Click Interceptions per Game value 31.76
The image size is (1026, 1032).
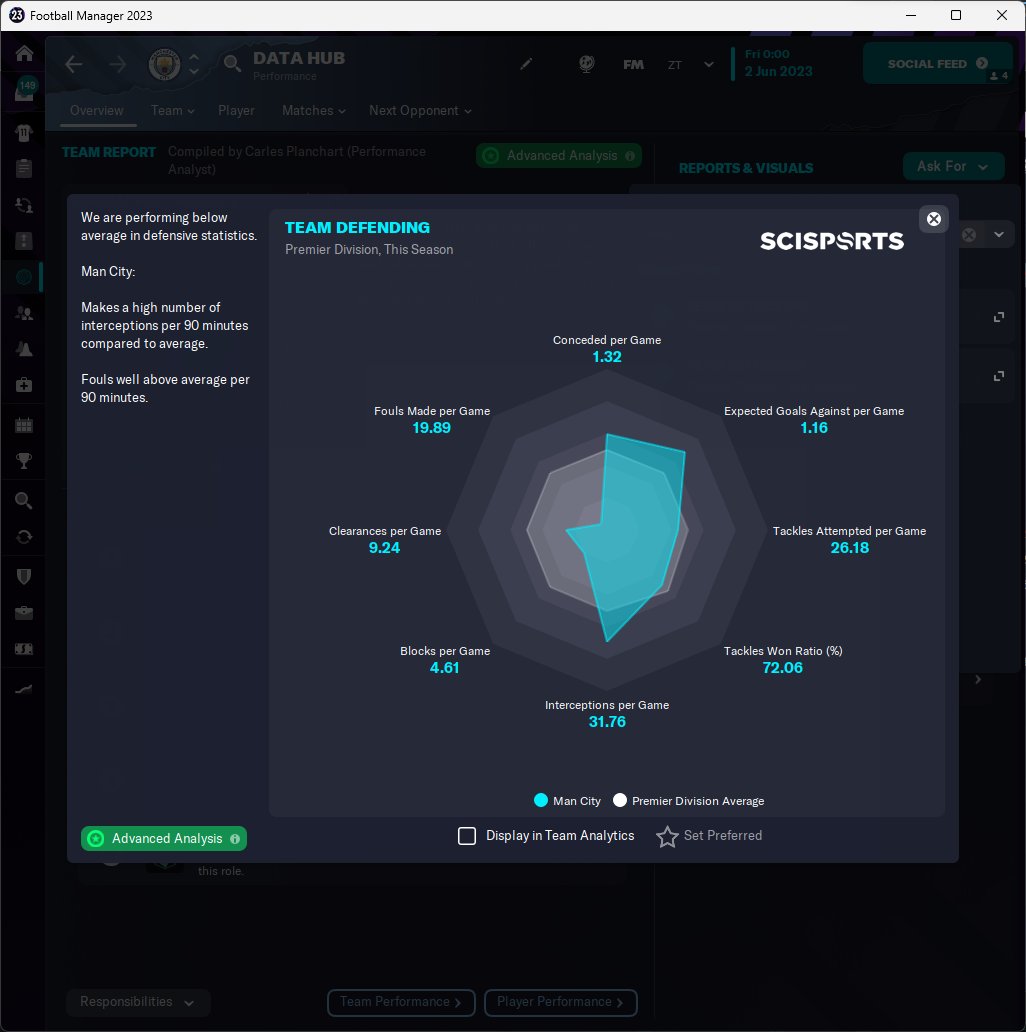[x=607, y=722]
